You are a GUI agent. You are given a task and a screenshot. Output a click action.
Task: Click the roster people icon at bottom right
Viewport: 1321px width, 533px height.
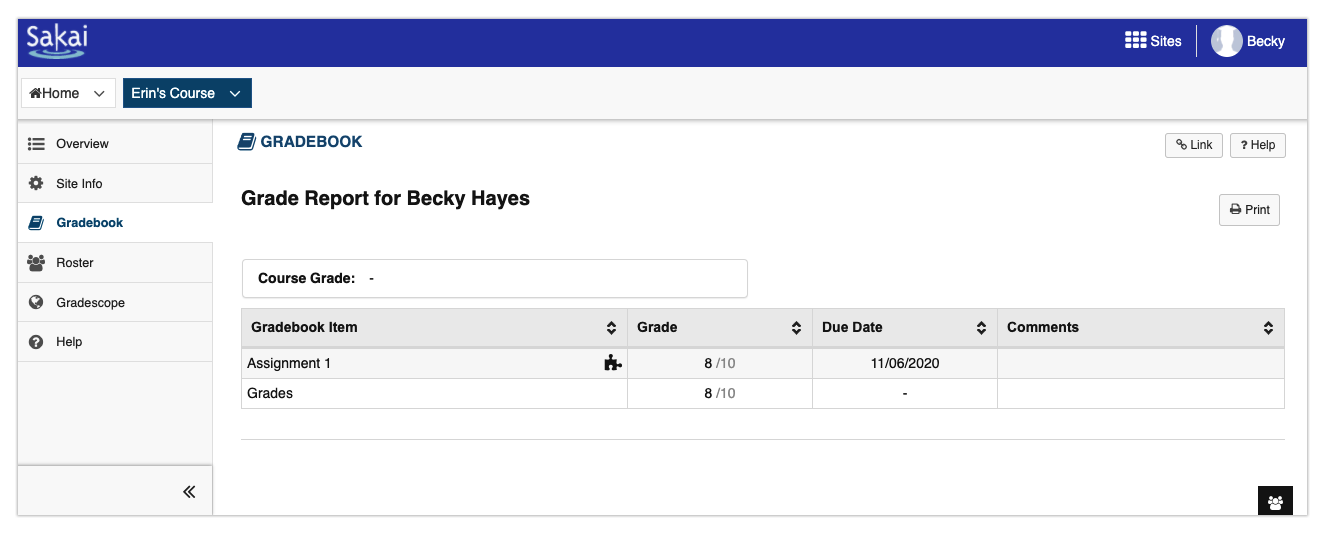click(x=1274, y=502)
